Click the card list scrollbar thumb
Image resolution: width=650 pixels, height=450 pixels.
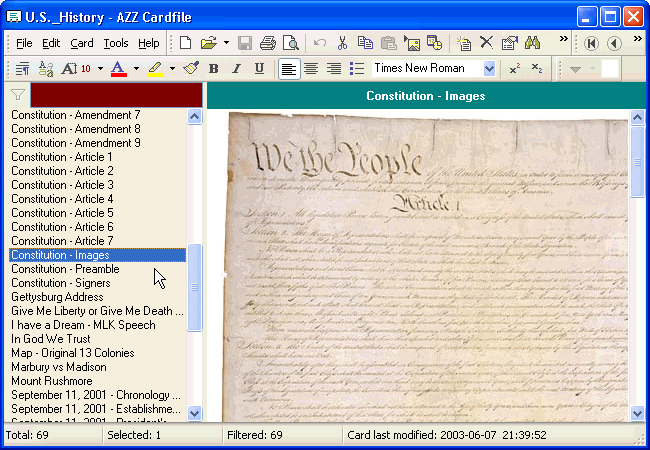click(x=194, y=287)
